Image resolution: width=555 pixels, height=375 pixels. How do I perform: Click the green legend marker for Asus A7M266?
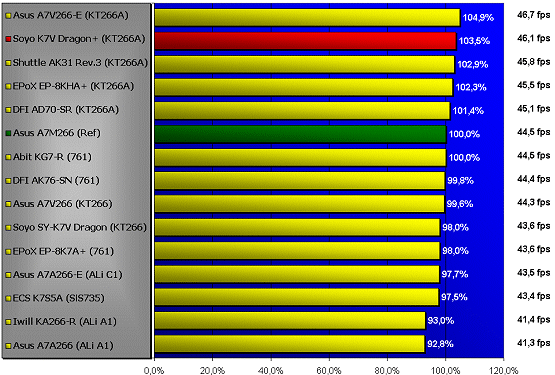[x=8, y=133]
